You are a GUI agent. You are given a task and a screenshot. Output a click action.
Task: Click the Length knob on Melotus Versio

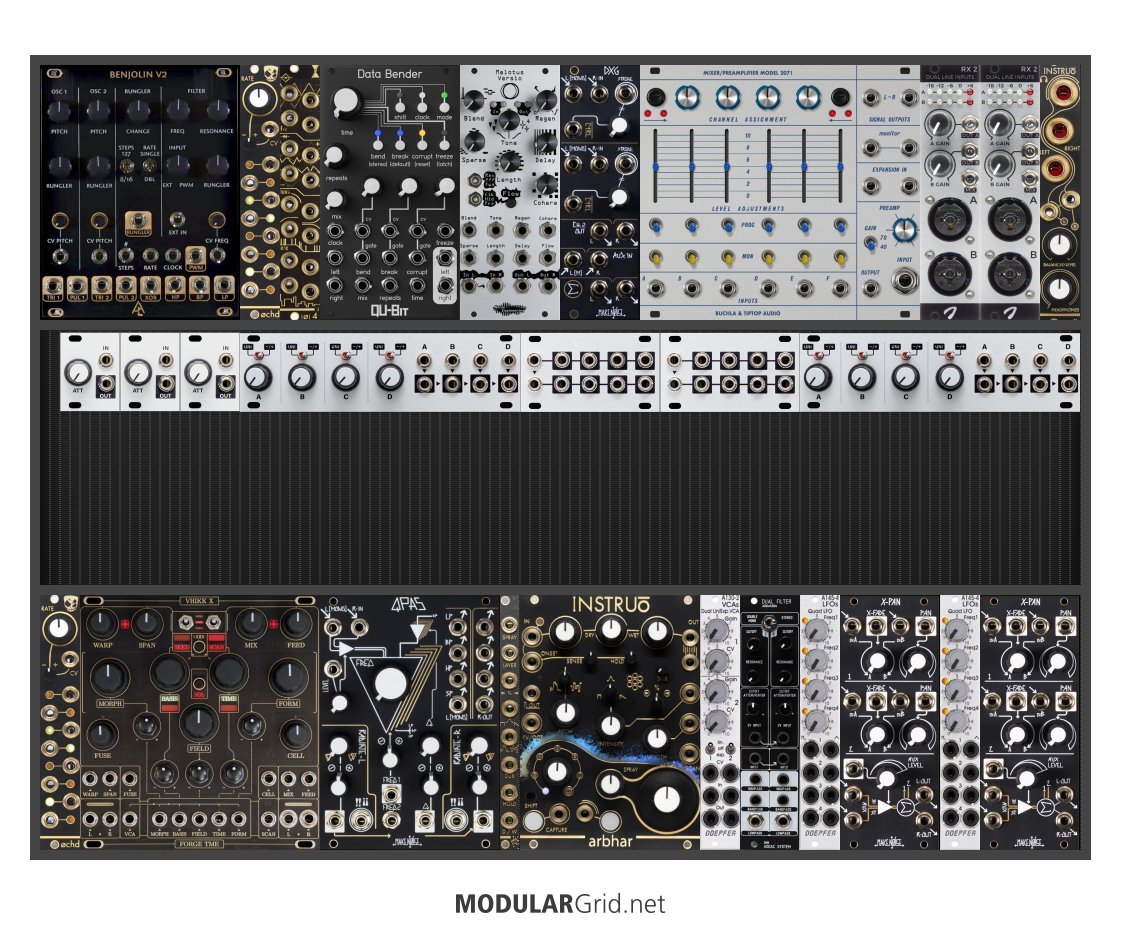[x=510, y=162]
